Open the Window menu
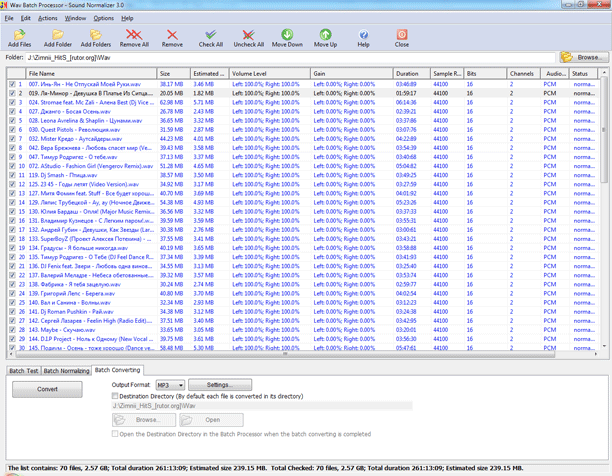Screen dimensions: 612x476 (x=75, y=18)
